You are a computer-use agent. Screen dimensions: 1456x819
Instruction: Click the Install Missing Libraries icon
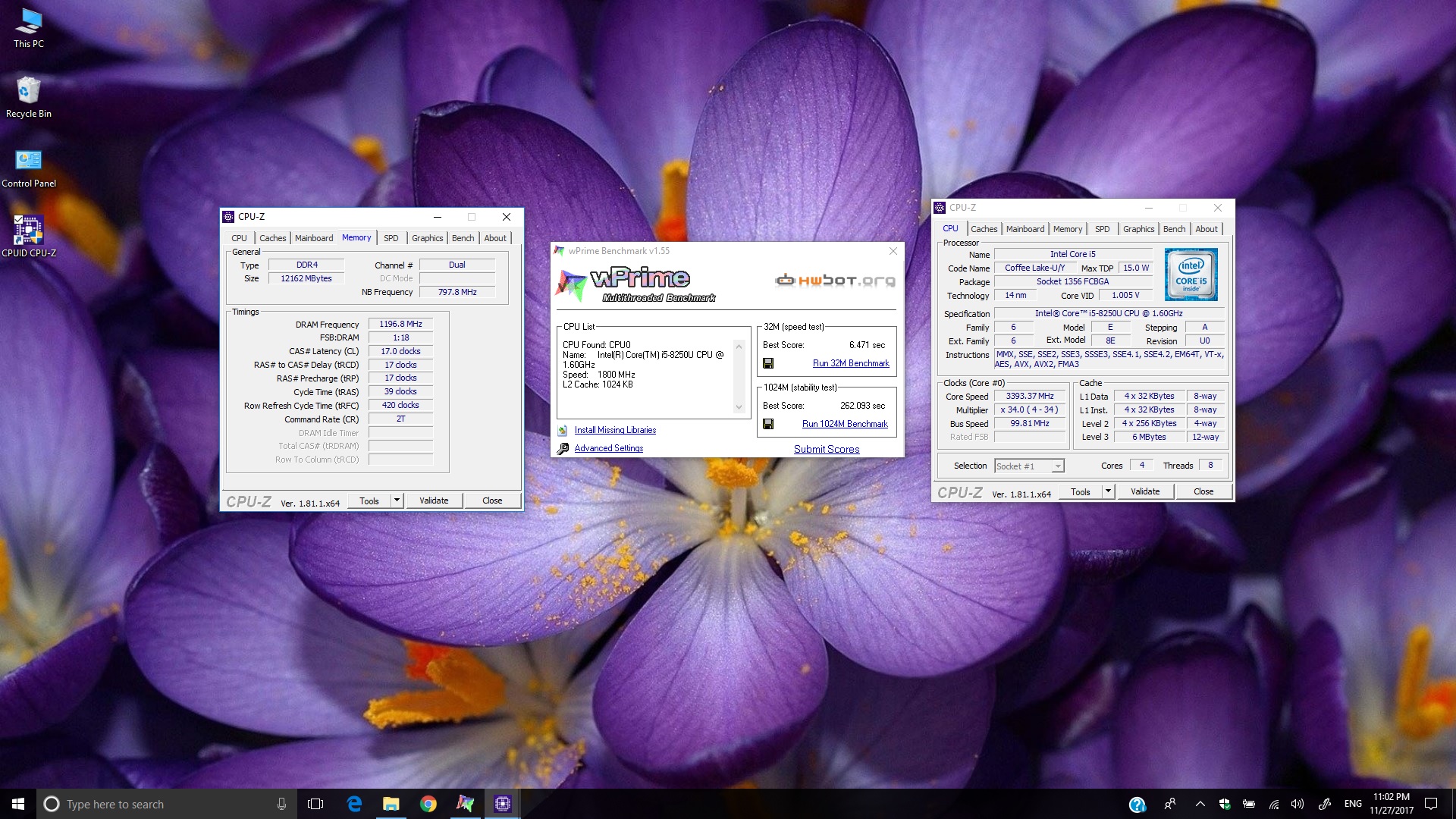pos(563,430)
